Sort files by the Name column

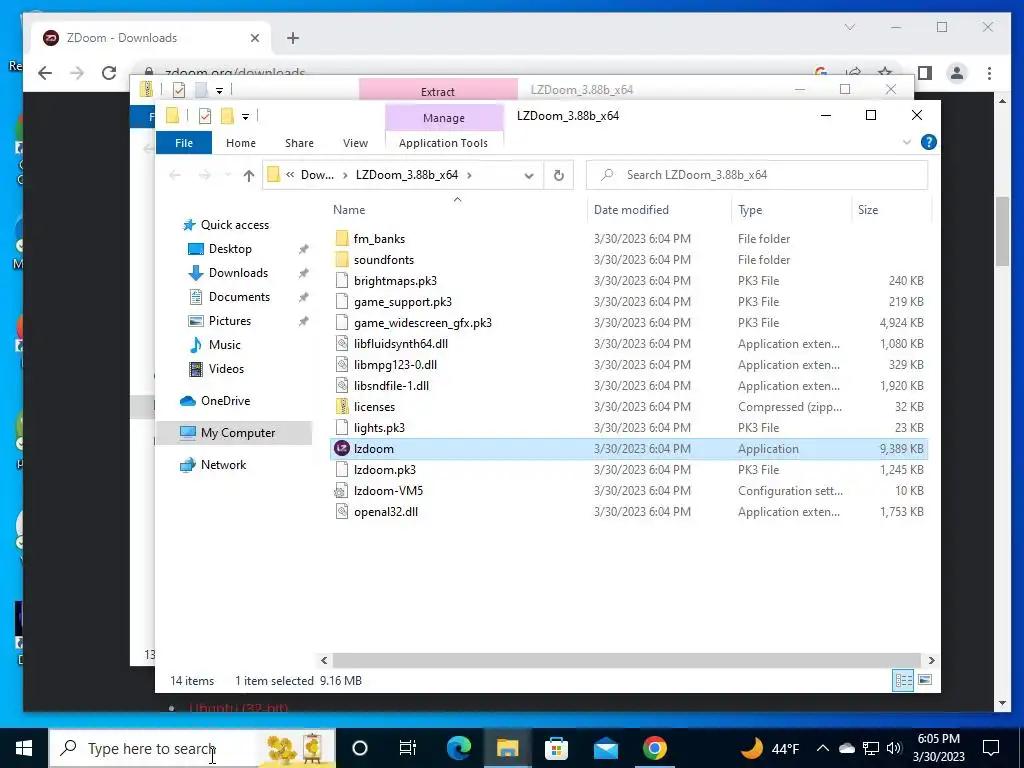click(457, 210)
